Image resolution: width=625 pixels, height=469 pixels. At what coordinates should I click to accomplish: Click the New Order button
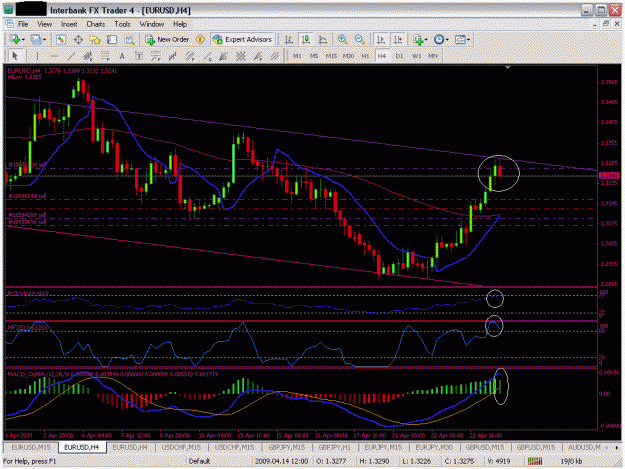[x=167, y=39]
